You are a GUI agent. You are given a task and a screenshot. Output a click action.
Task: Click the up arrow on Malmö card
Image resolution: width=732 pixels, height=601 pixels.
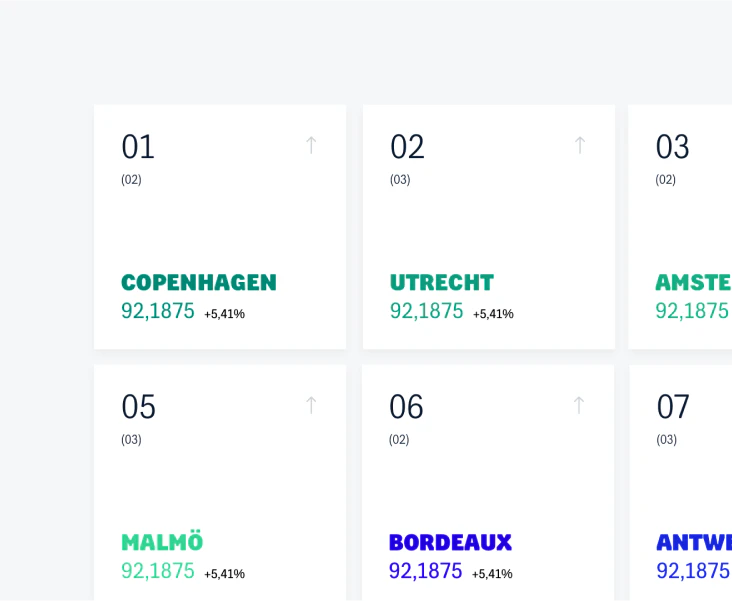pyautogui.click(x=311, y=405)
